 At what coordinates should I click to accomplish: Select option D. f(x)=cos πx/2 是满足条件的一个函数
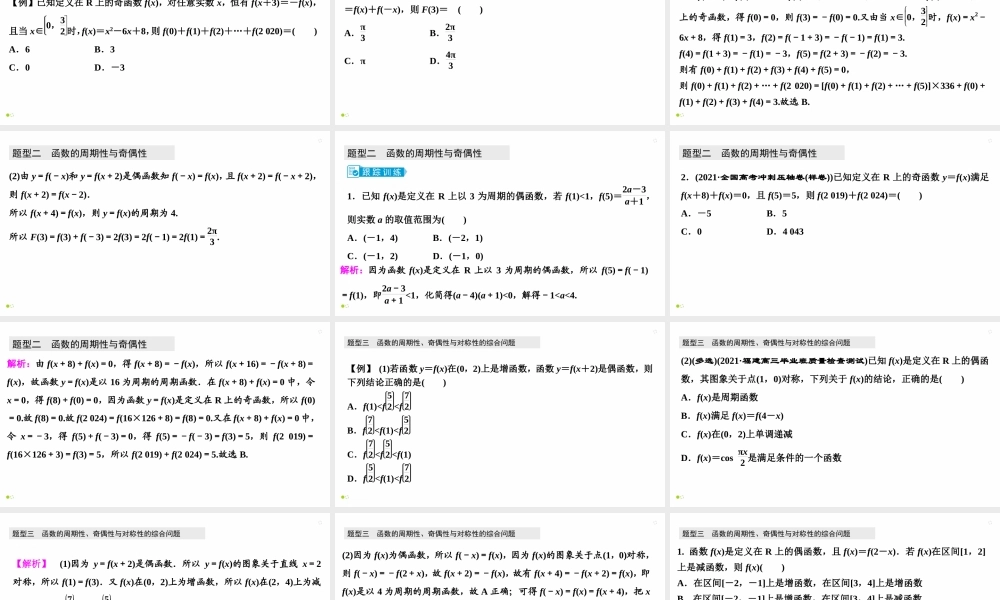tap(761, 458)
